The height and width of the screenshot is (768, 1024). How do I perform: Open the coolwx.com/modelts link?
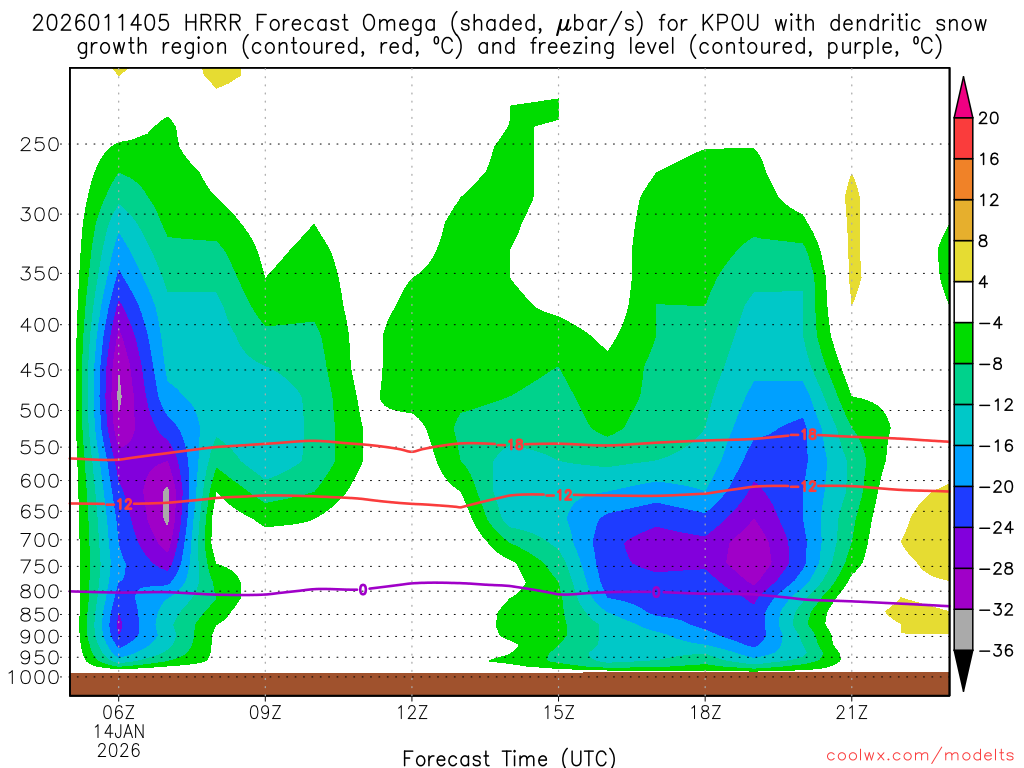pyautogui.click(x=920, y=756)
